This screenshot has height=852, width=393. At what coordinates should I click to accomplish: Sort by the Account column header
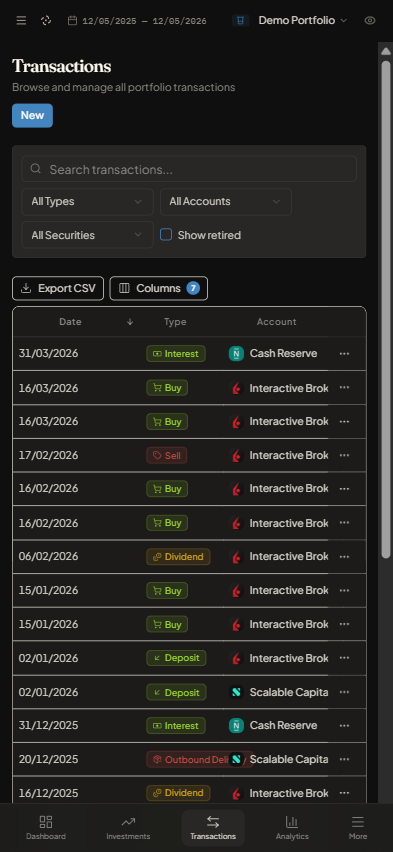pos(276,322)
